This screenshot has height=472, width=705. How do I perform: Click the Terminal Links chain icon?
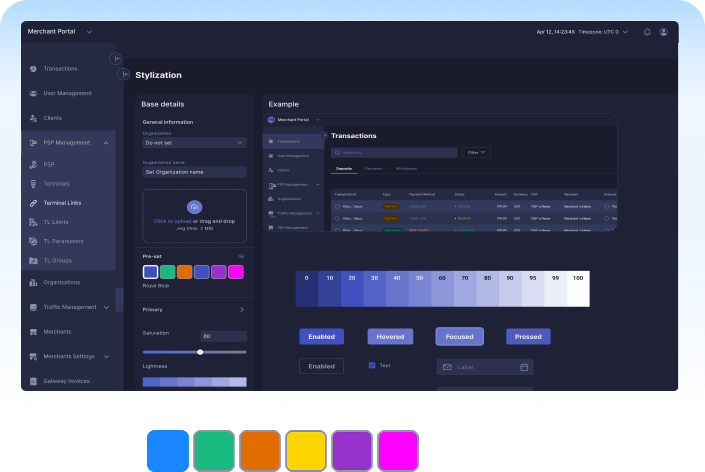[33, 203]
